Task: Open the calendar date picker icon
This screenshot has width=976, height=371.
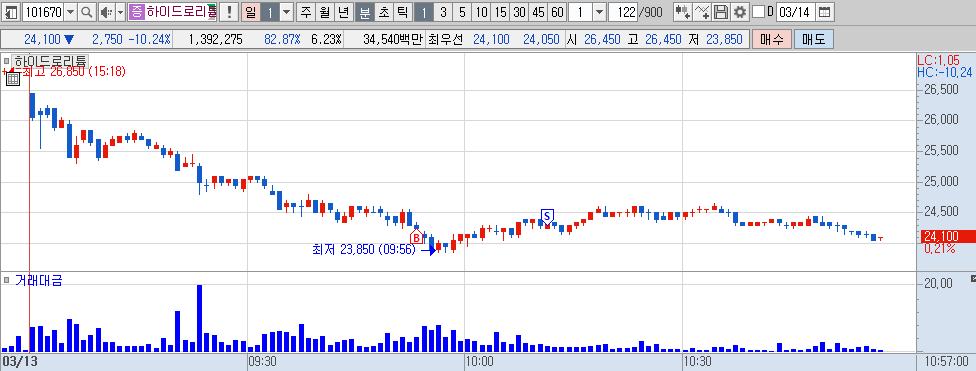Action: click(x=824, y=12)
